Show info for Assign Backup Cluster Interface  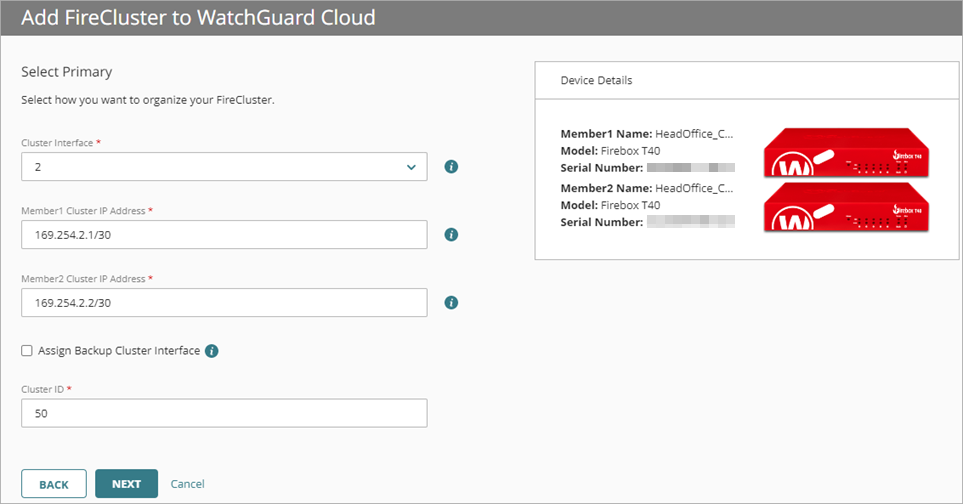tap(212, 351)
